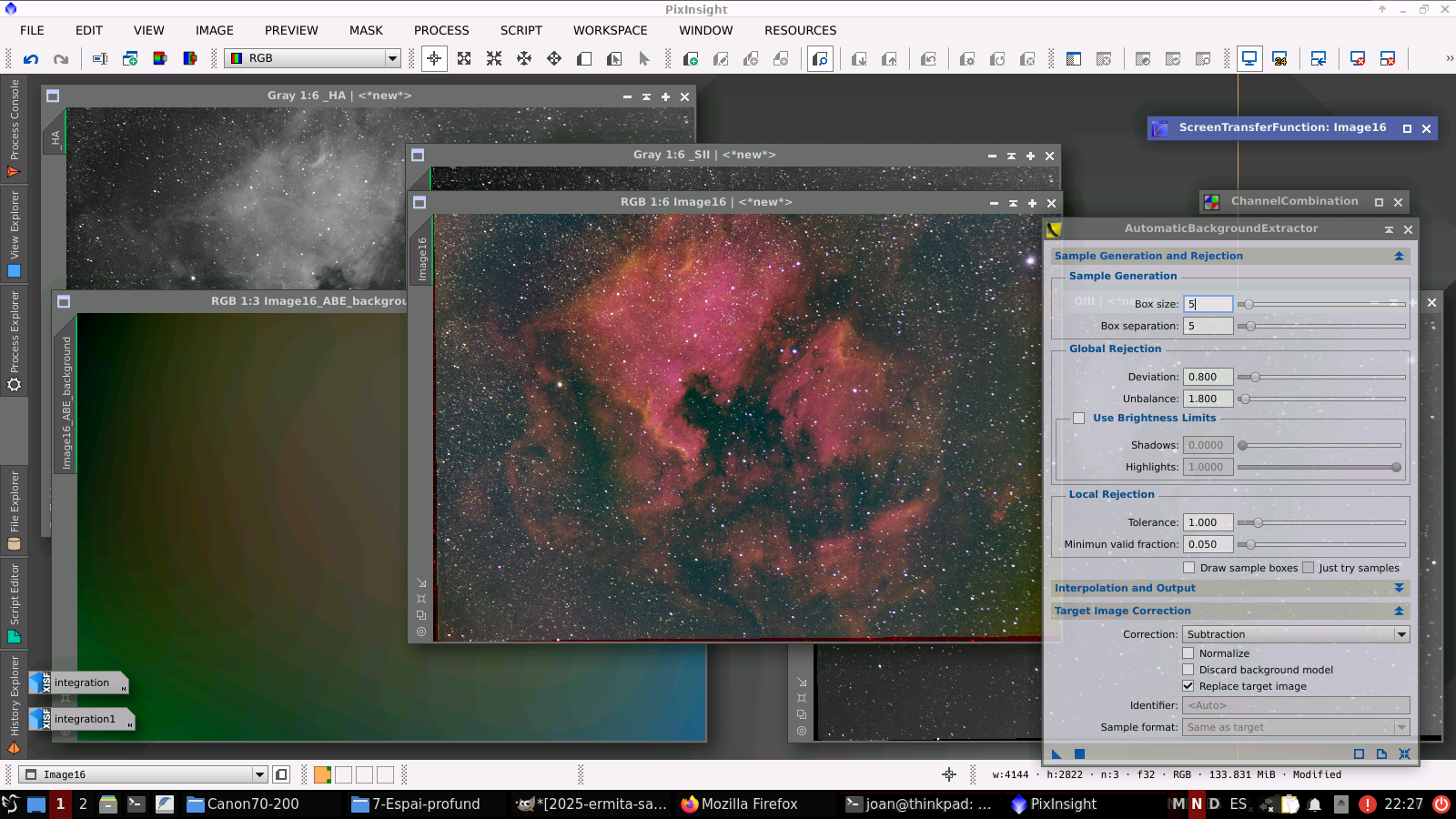
Task: Click the integration1 XISF process icon
Action: 83,719
